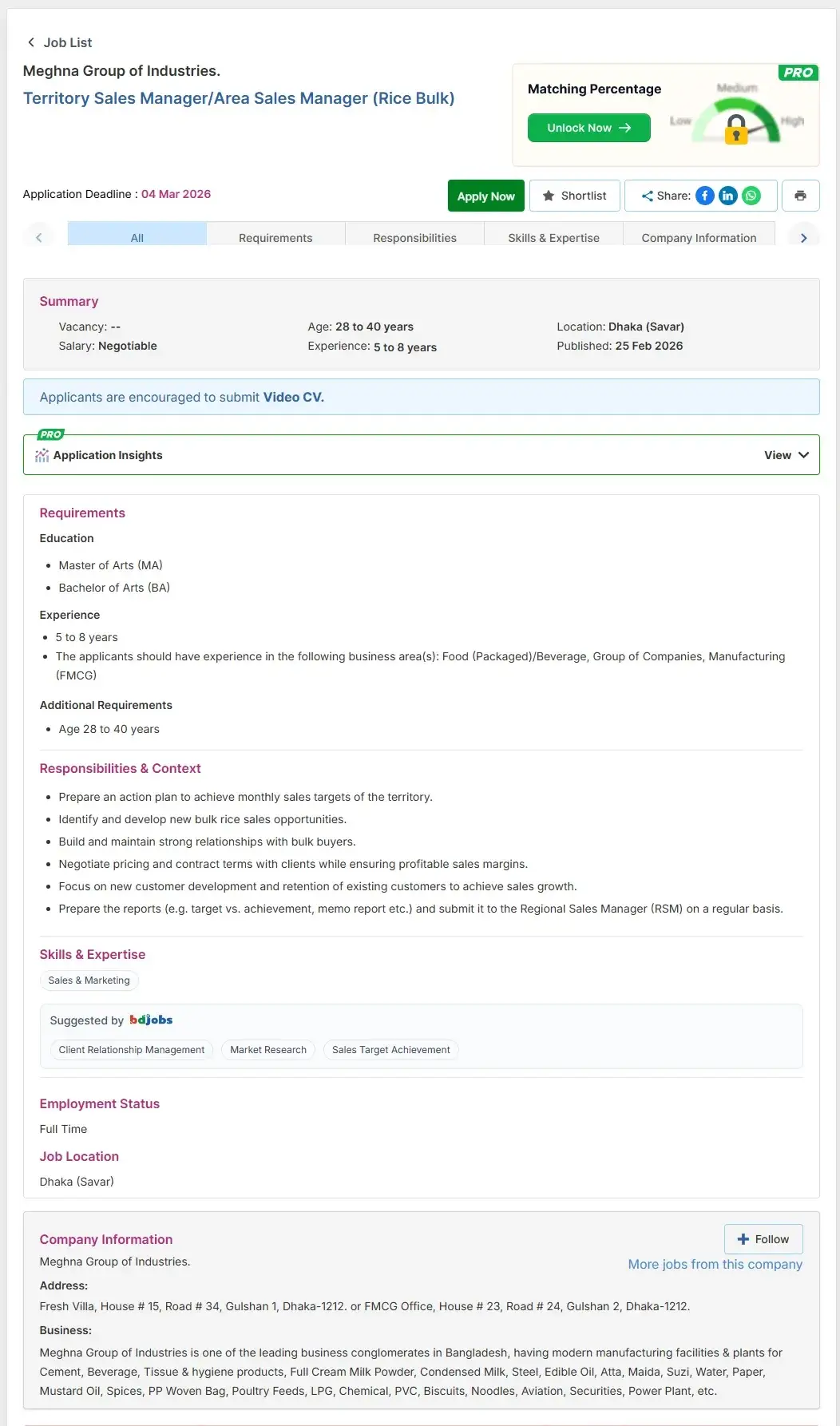Image resolution: width=840 pixels, height=1426 pixels.
Task: Print the job posting
Action: 800,196
